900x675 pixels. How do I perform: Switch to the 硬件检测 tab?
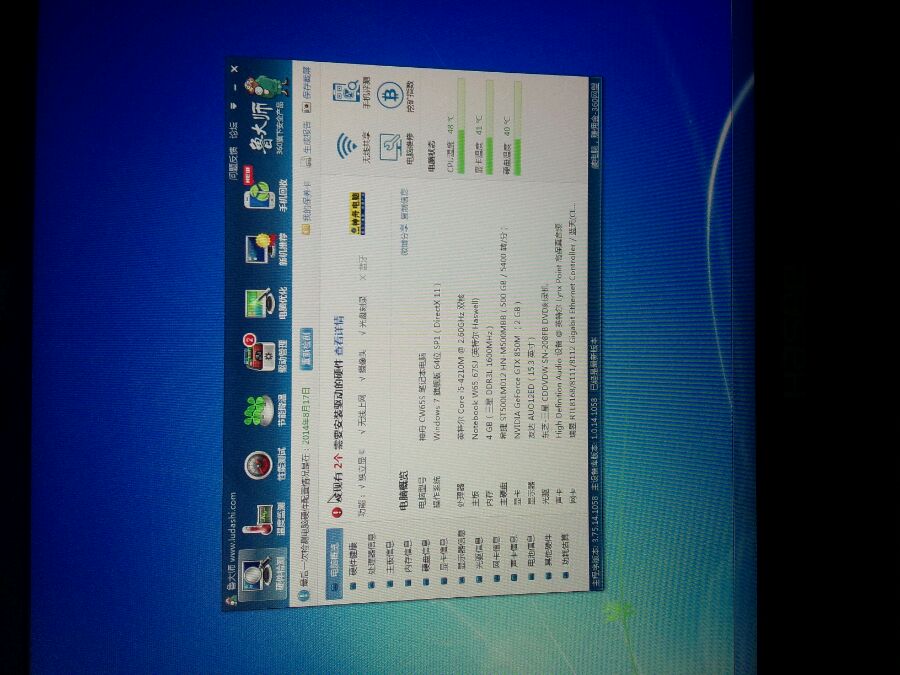tap(262, 574)
